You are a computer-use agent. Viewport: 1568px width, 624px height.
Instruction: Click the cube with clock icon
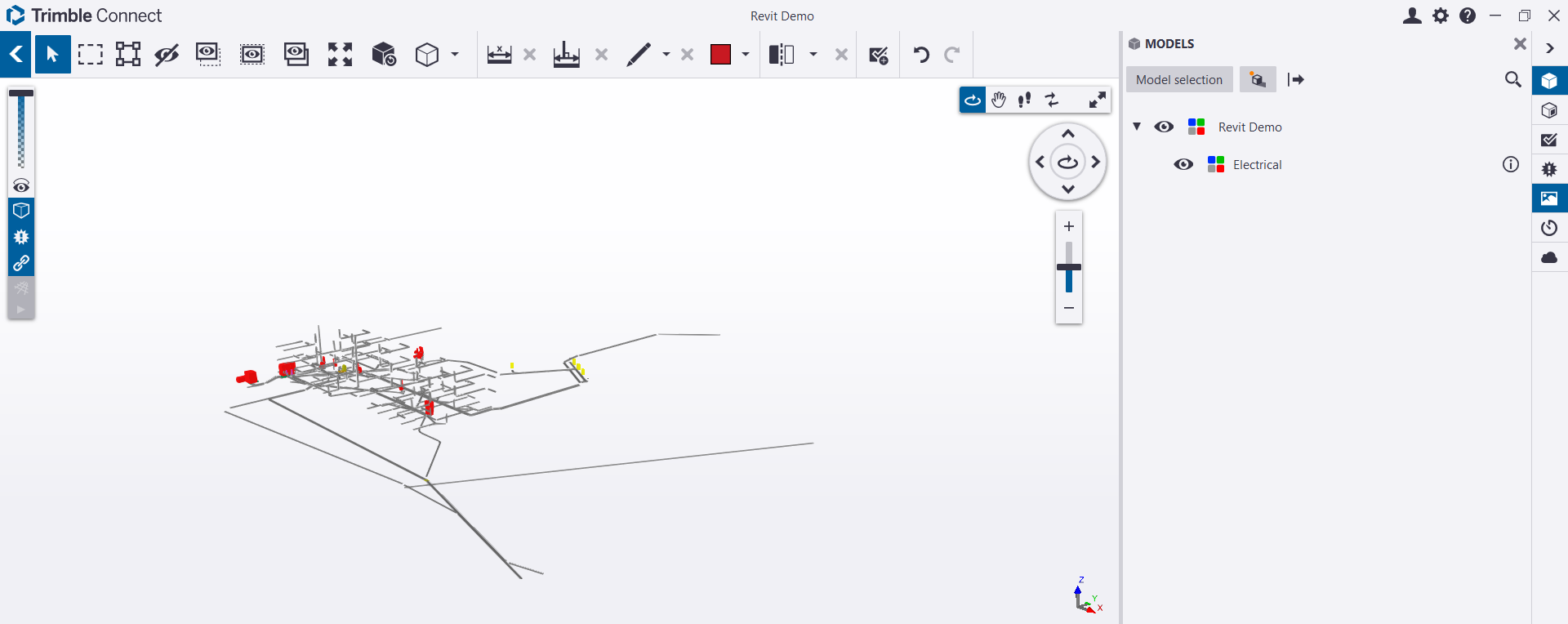click(384, 55)
